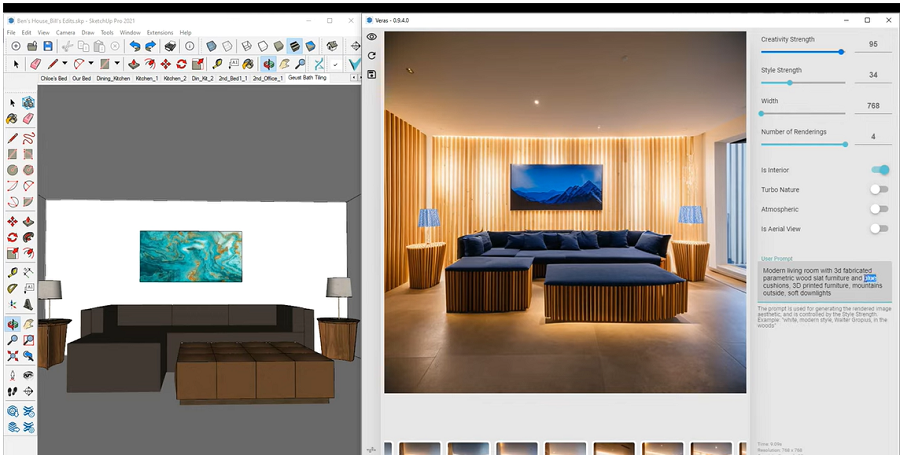The width and height of the screenshot is (900, 455).
Task: Enable the Turbo Nature toggle
Action: 878,189
